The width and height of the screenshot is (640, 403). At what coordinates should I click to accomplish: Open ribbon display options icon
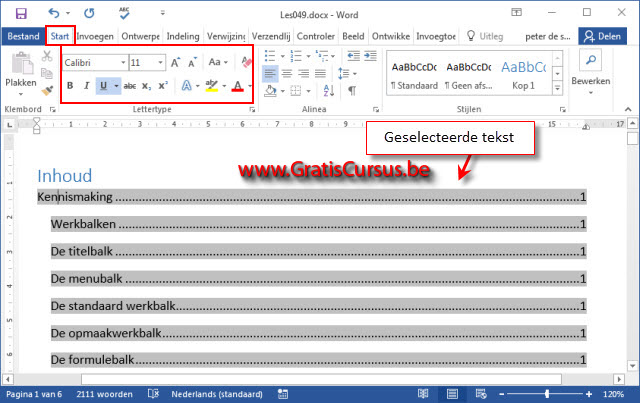516,12
